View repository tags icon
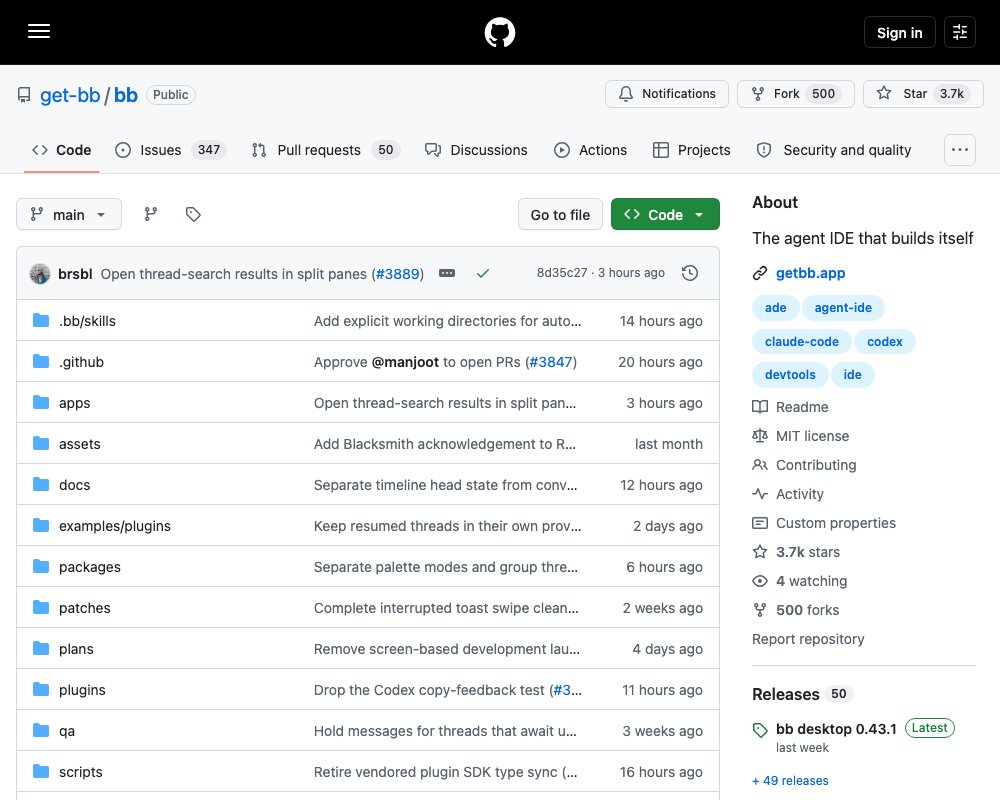This screenshot has height=800, width=1000. (x=193, y=214)
